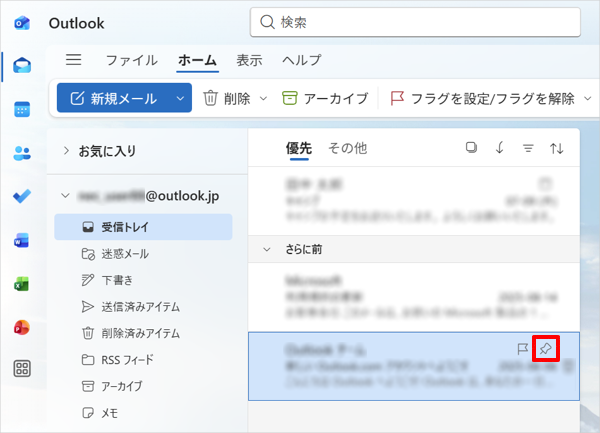The height and width of the screenshot is (433, 600).
Task: Open the More apps grid icon
Action: pos(22,369)
